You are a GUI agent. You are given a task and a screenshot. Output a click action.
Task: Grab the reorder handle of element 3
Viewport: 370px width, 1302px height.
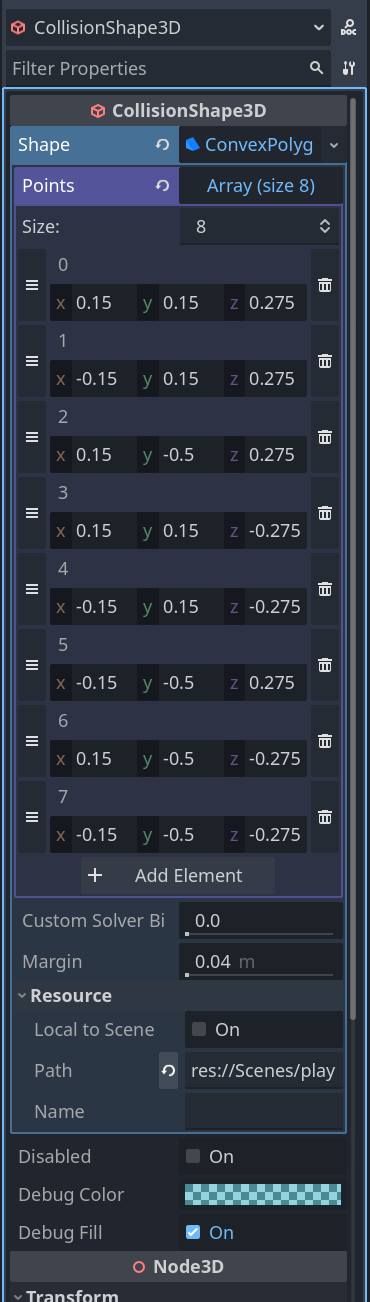click(x=32, y=513)
